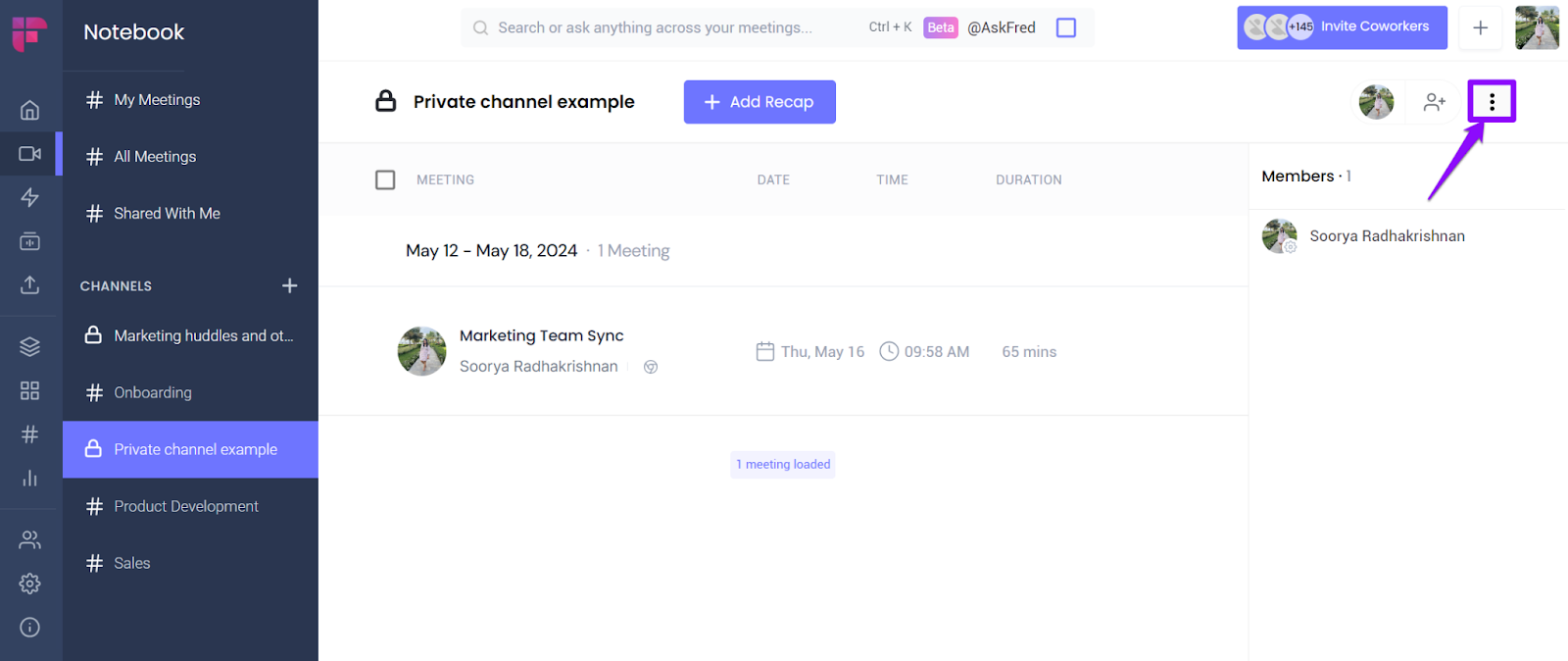Open the settings gear icon
Image resolution: width=1568 pixels, height=661 pixels.
point(30,584)
